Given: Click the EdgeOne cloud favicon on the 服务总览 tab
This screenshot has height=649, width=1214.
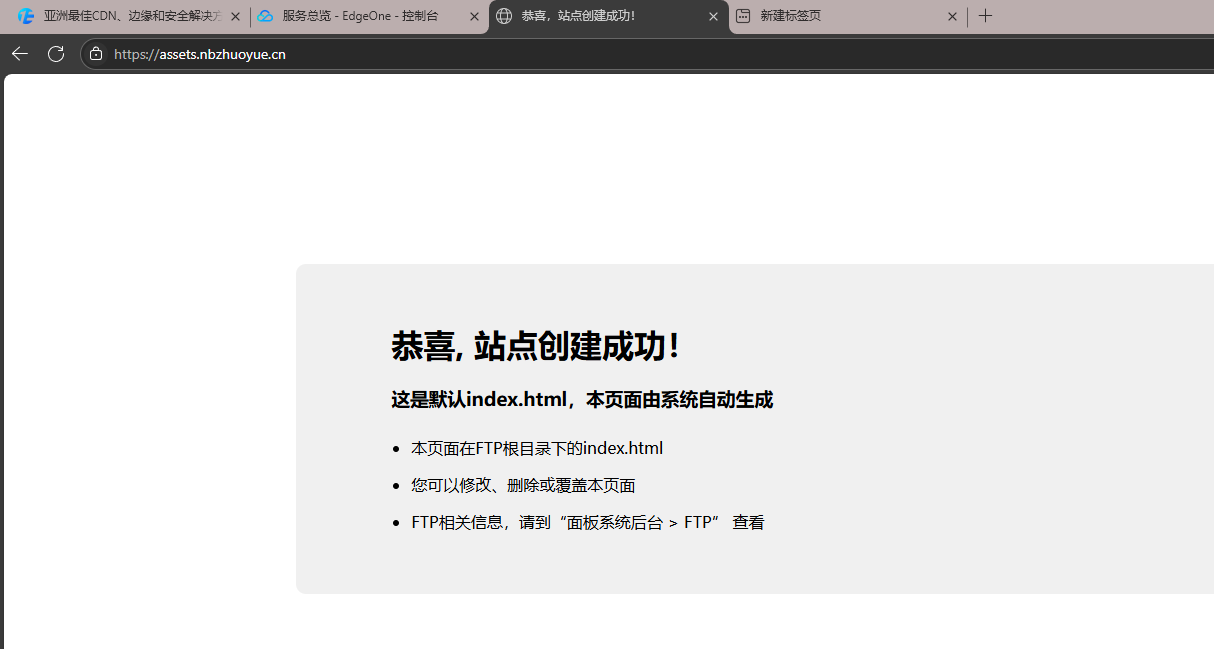Looking at the screenshot, I should coord(265,16).
